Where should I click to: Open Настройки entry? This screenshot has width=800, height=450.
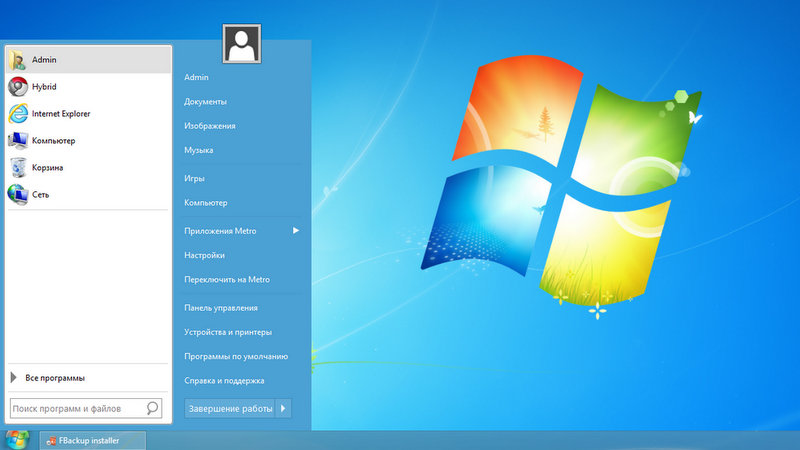[x=204, y=255]
